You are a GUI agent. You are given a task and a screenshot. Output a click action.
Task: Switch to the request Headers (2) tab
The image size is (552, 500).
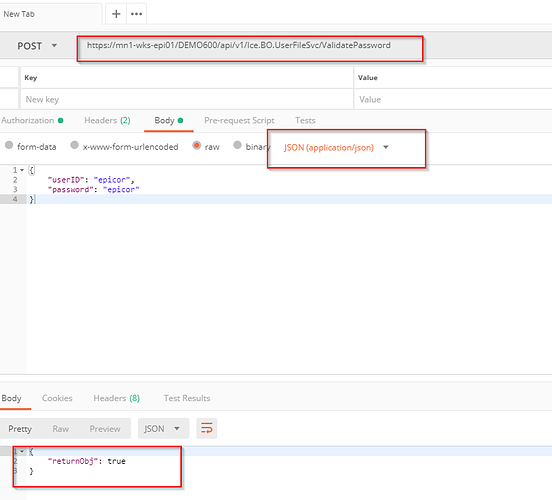(107, 120)
